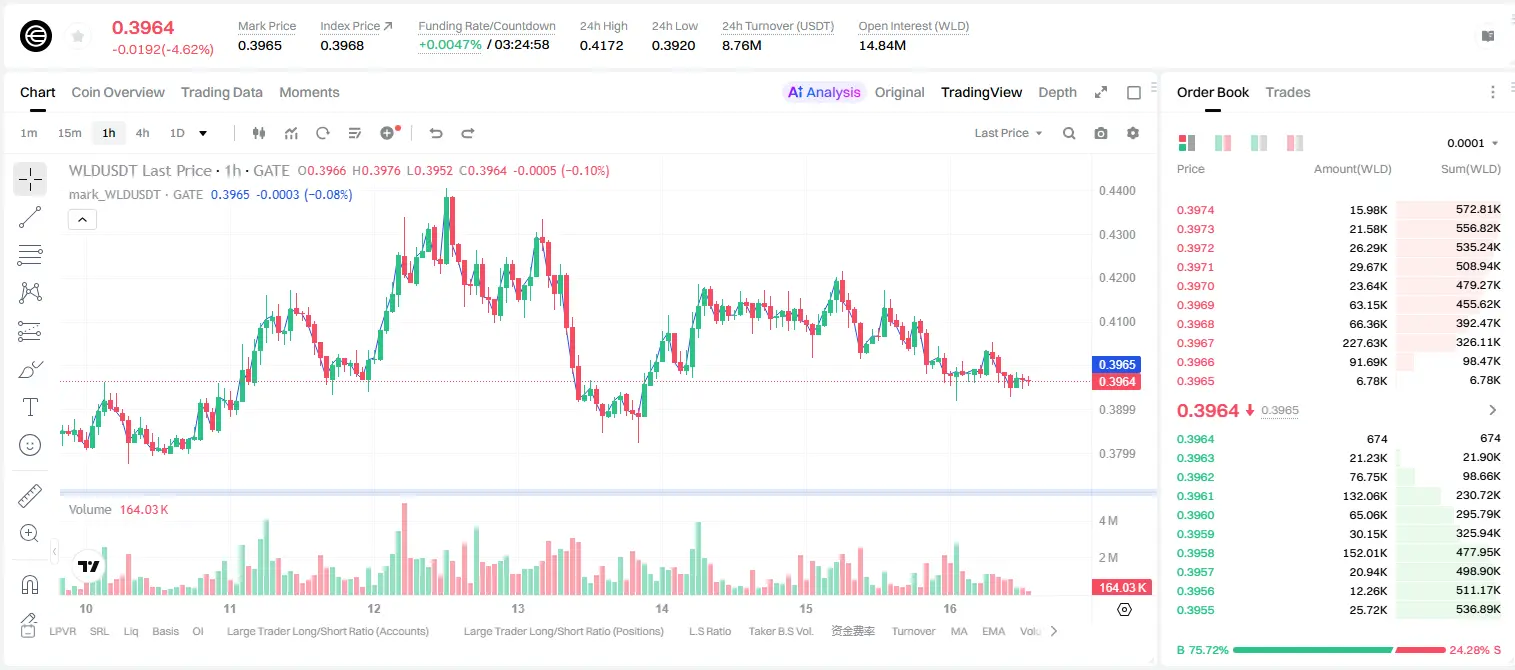Open the Last Price dropdown
This screenshot has height=670, width=1515.
pos(1008,133)
